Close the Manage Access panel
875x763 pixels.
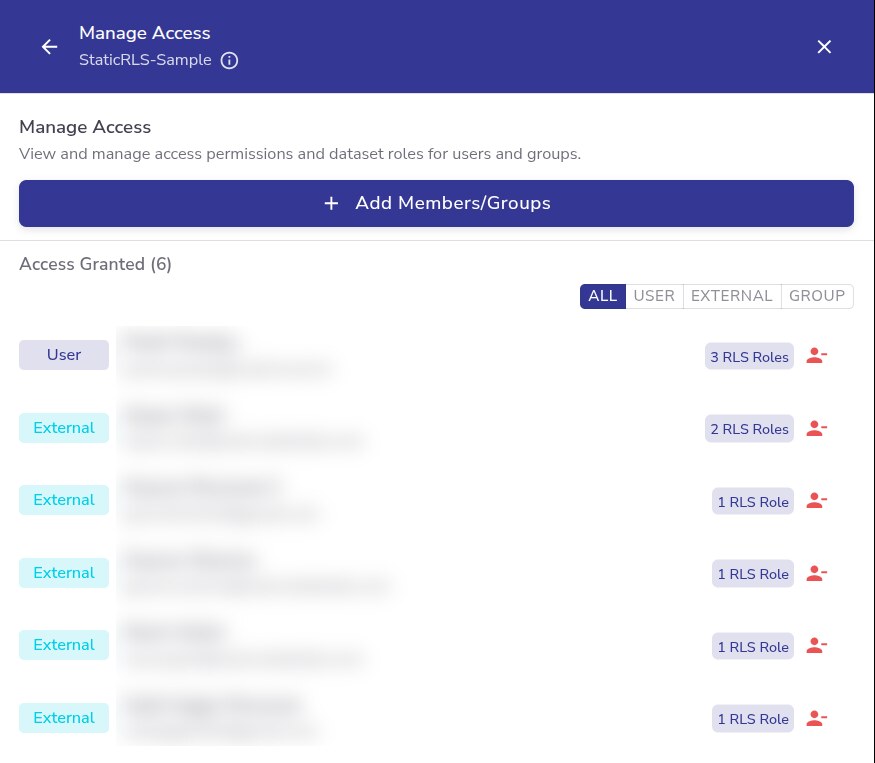[824, 47]
